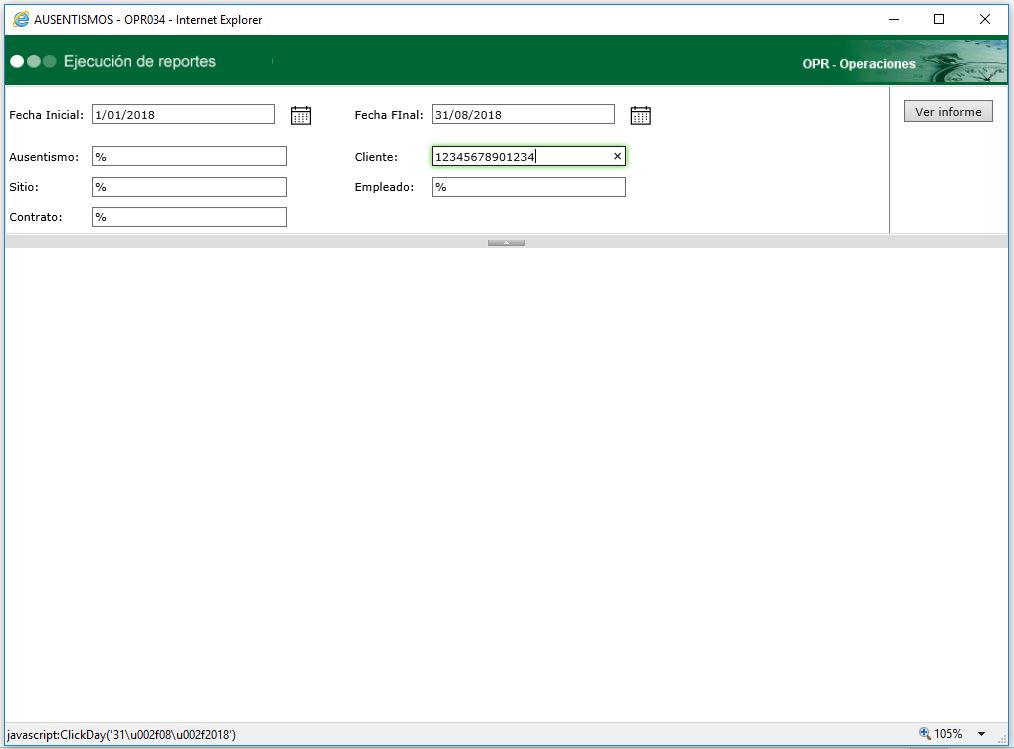Open the zoom level dropdown arrow
1014x749 pixels.
[x=982, y=734]
